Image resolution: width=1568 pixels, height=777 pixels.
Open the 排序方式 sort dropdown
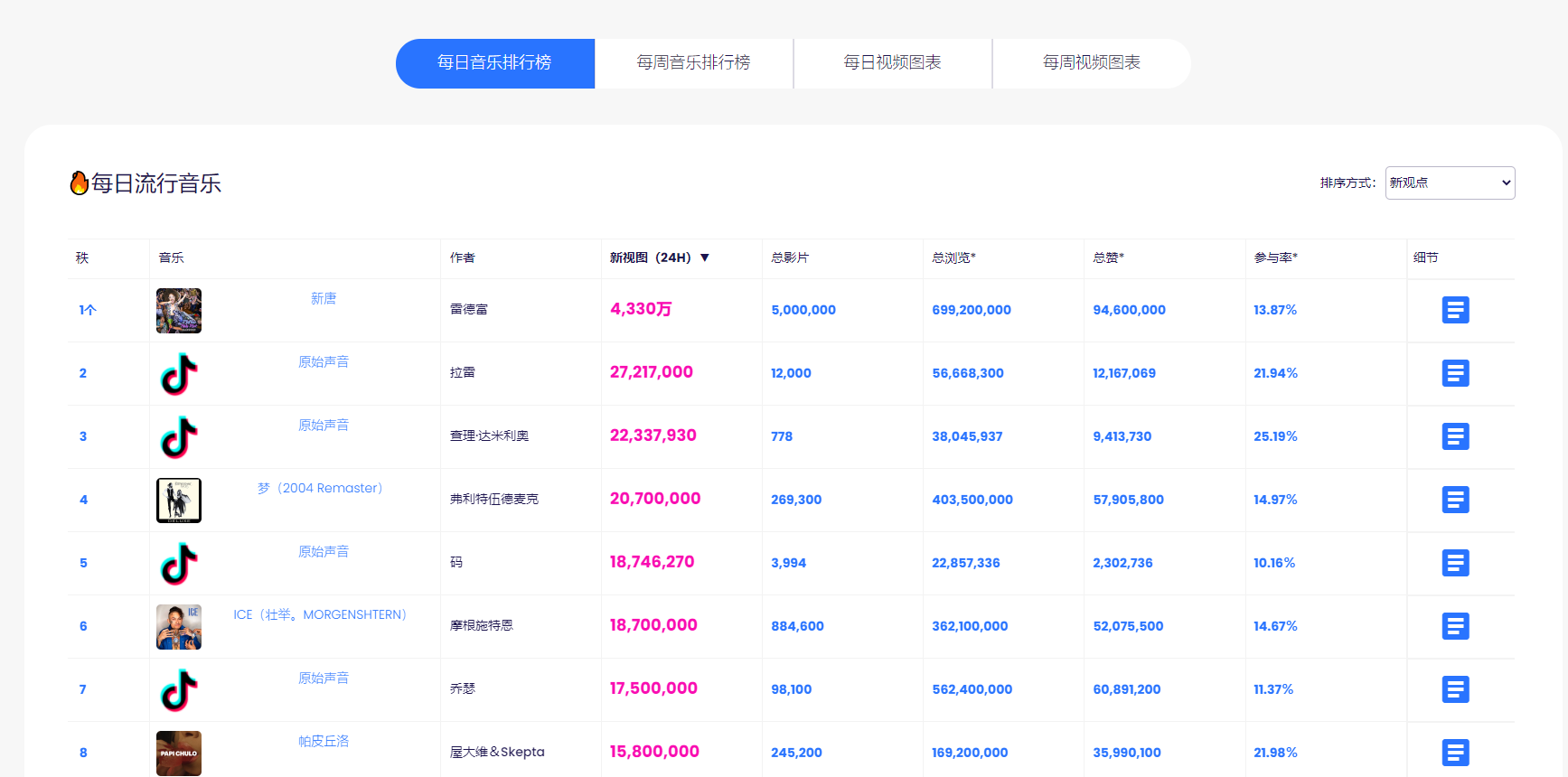[x=1450, y=183]
